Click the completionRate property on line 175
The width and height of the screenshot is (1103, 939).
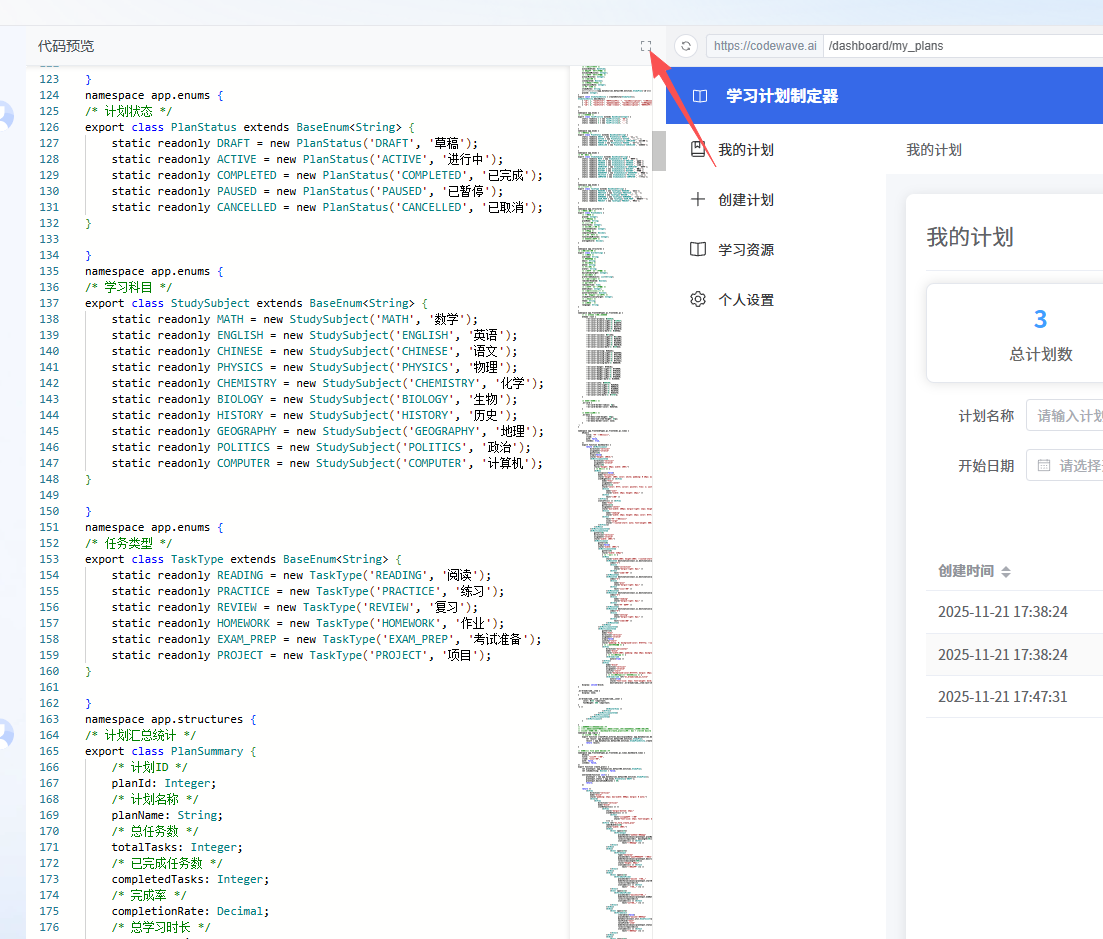coord(160,911)
